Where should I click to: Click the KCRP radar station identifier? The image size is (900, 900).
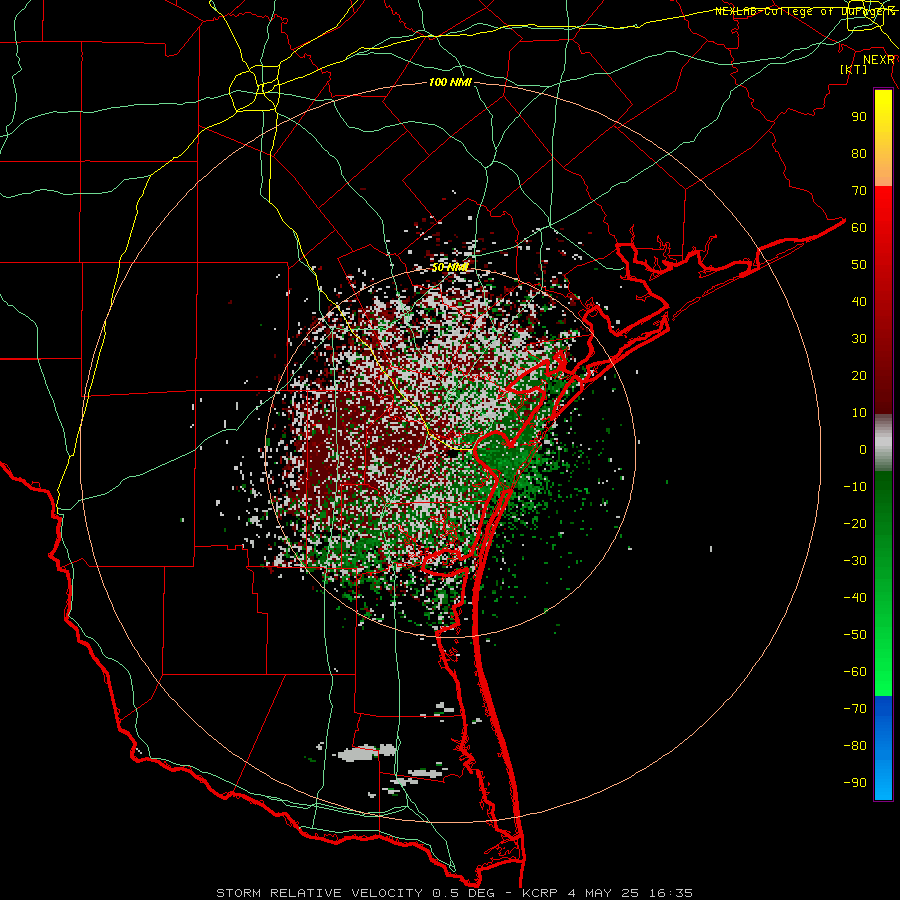click(540, 893)
